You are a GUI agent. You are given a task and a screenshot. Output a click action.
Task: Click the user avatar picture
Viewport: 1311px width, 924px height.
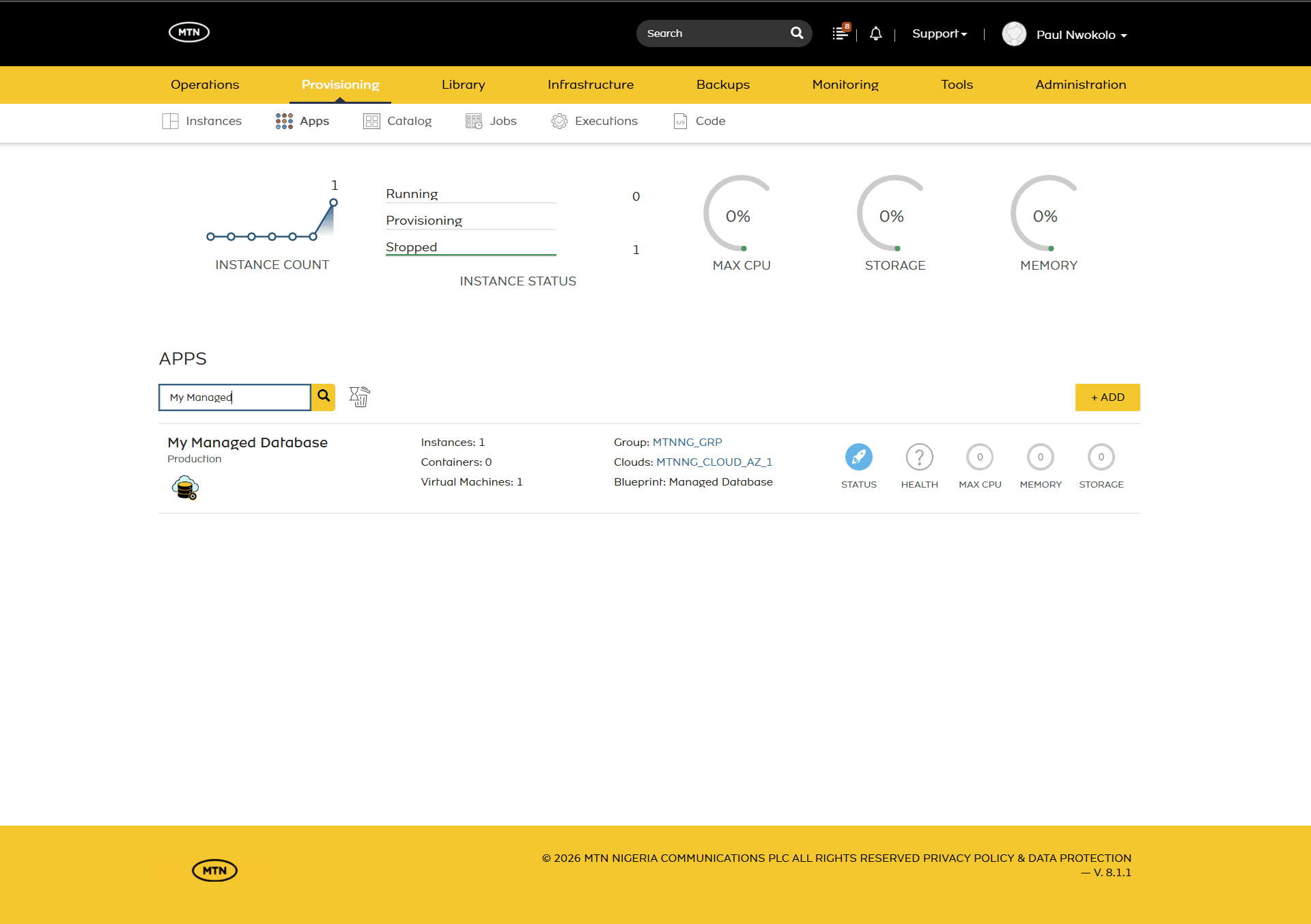point(1014,34)
